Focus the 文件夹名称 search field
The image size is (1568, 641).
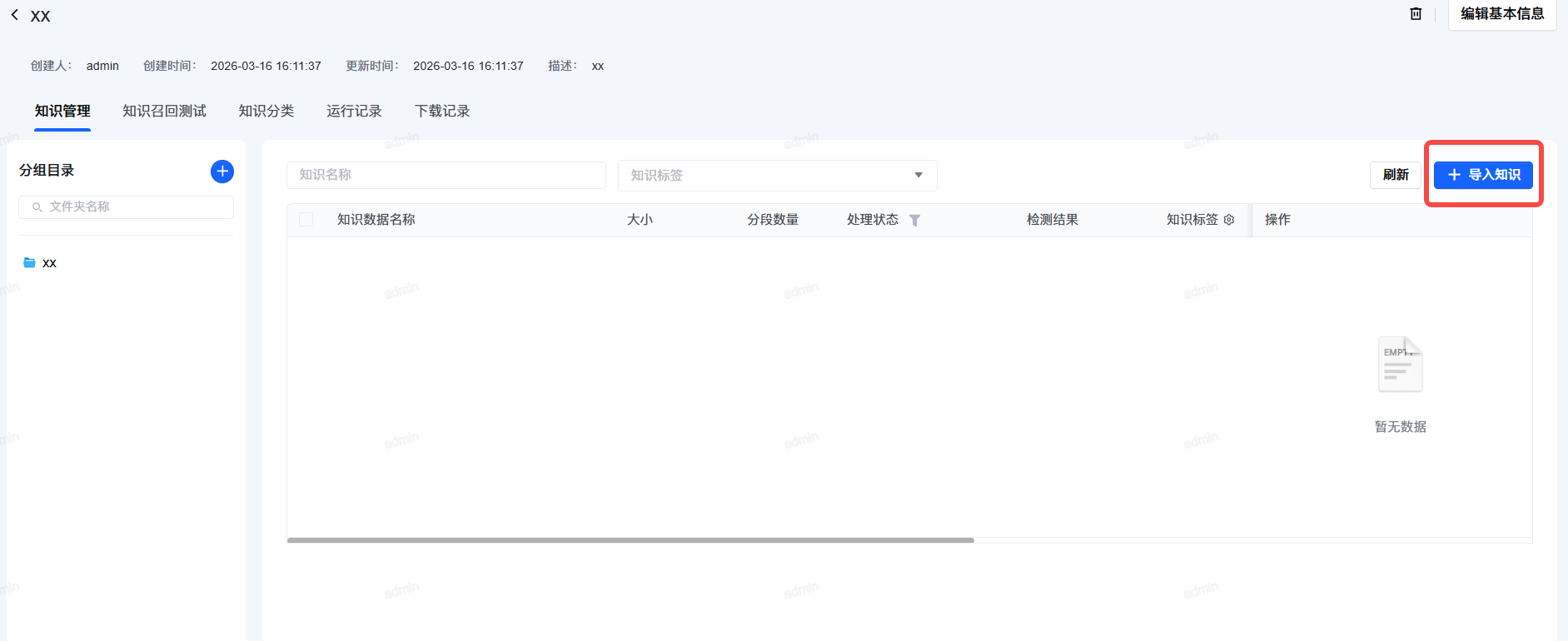pyautogui.click(x=126, y=207)
